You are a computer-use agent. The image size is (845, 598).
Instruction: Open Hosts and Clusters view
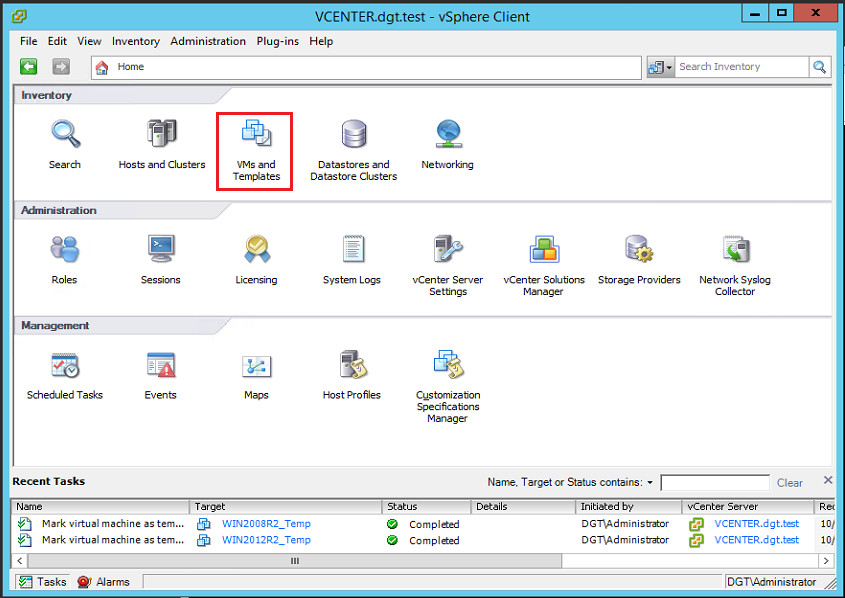click(x=162, y=134)
